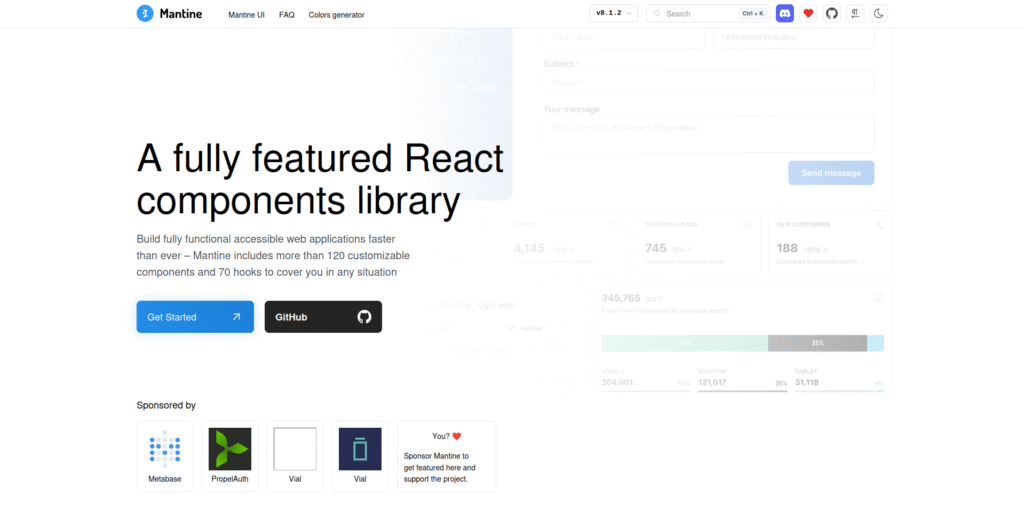This screenshot has height=512, width=1024.
Task: Click the Profit card icon
Action: [615, 224]
